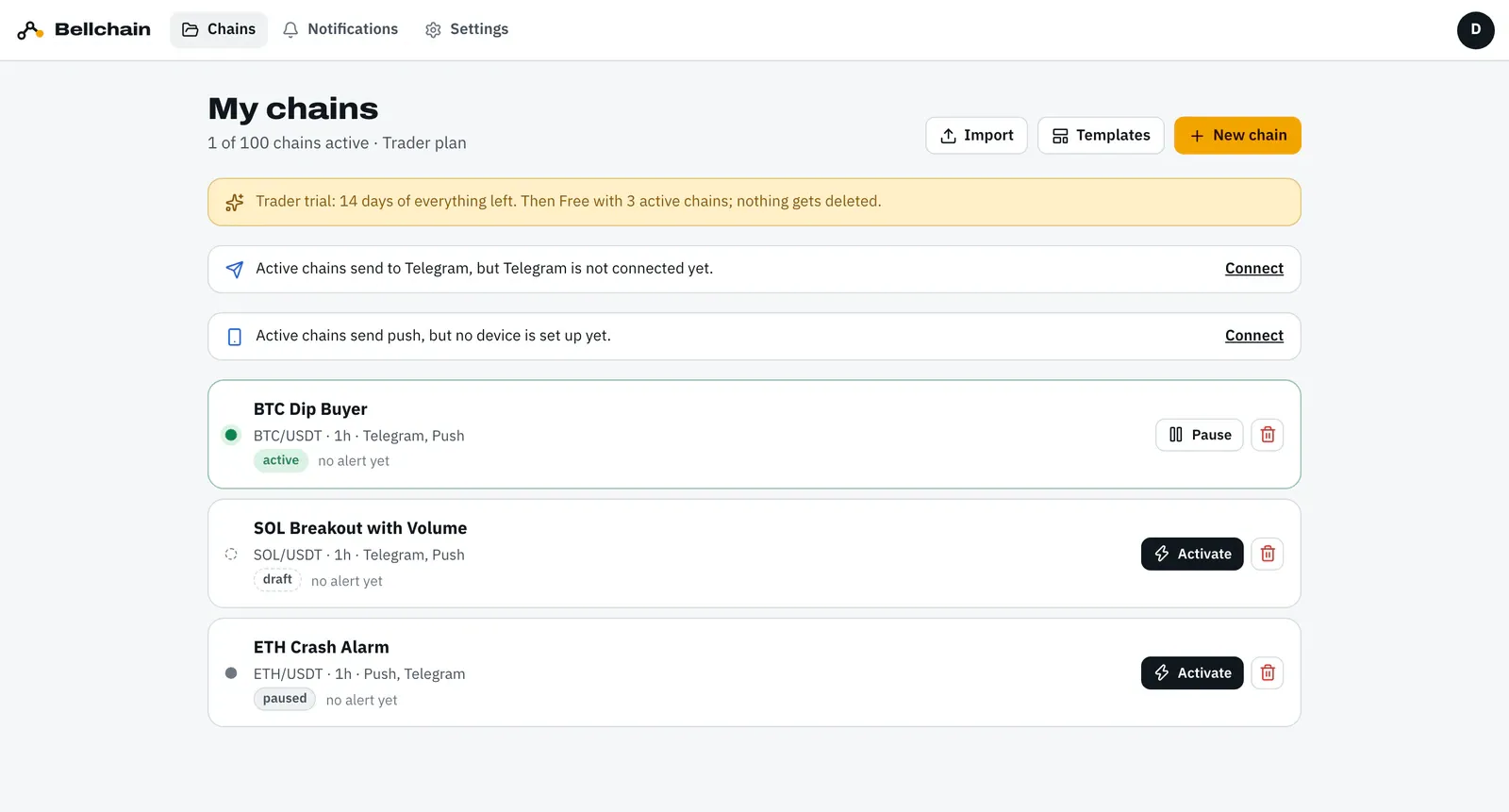This screenshot has width=1509, height=812.
Task: Click 'no alert yet' on ETH Crash Alarm
Action: [361, 700]
